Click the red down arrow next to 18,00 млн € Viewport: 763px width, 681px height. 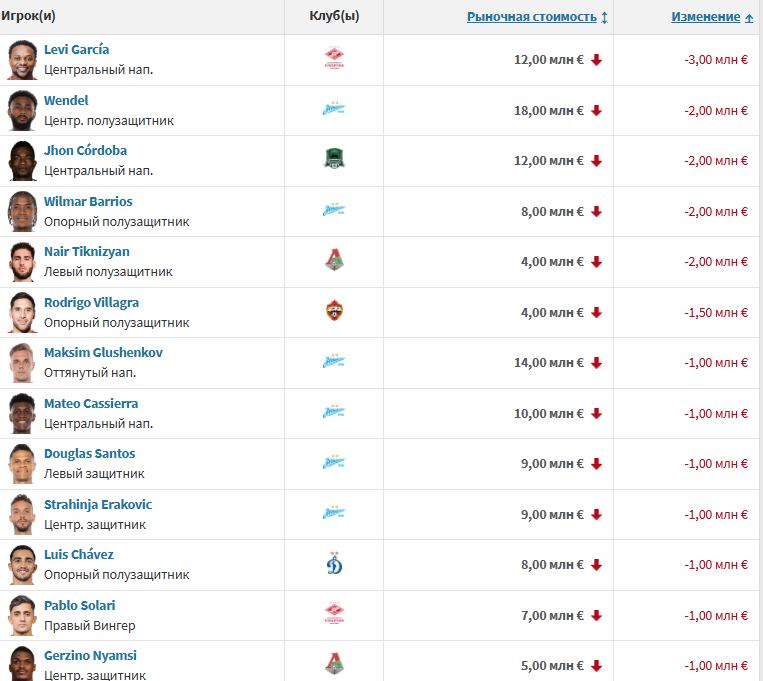(x=597, y=110)
